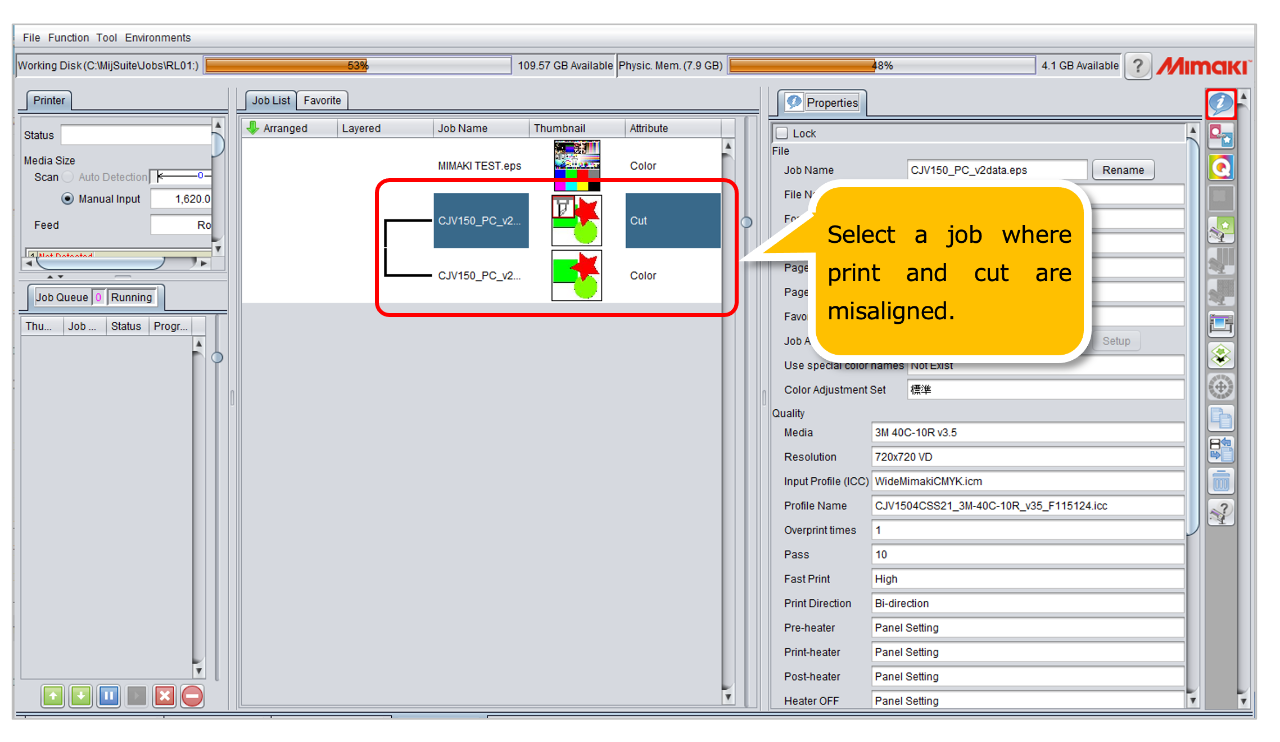Viewport: 1280px width, 742px height.
Task: Open the Tool menu
Action: point(107,38)
